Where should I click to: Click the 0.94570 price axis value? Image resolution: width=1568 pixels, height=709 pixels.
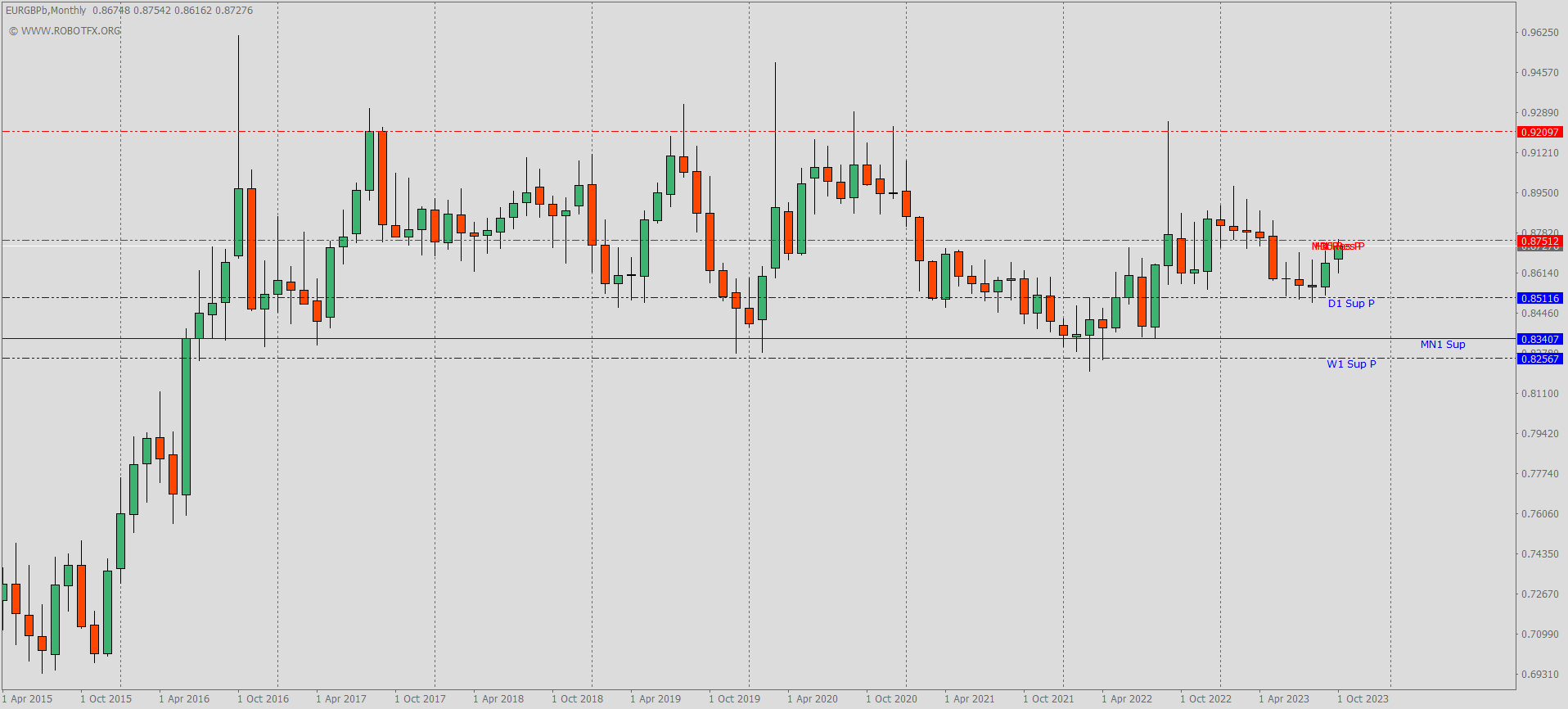[1540, 73]
